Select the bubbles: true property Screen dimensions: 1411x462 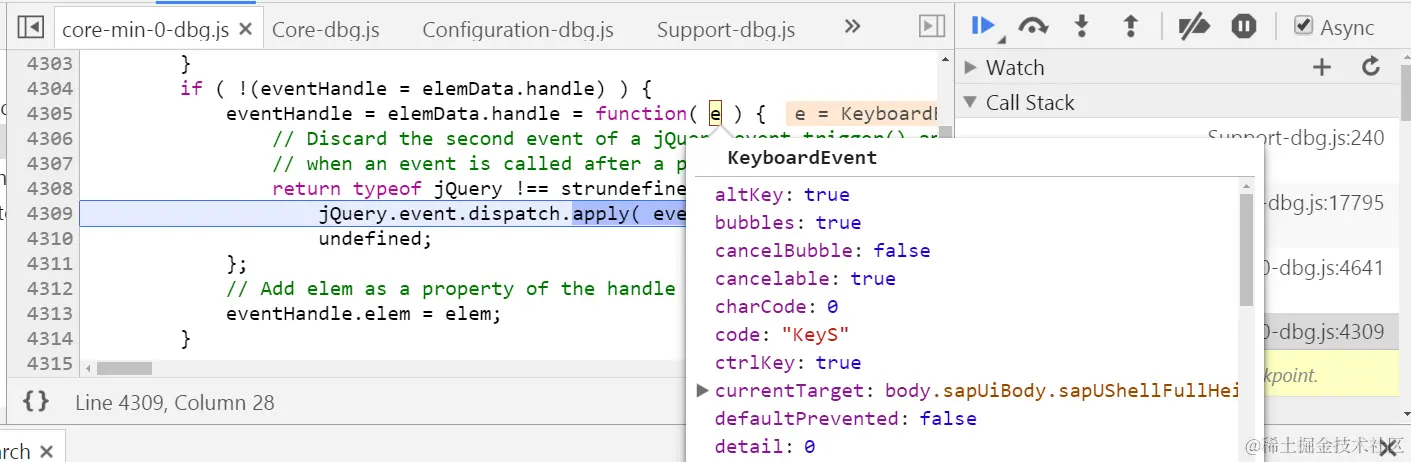[788, 222]
